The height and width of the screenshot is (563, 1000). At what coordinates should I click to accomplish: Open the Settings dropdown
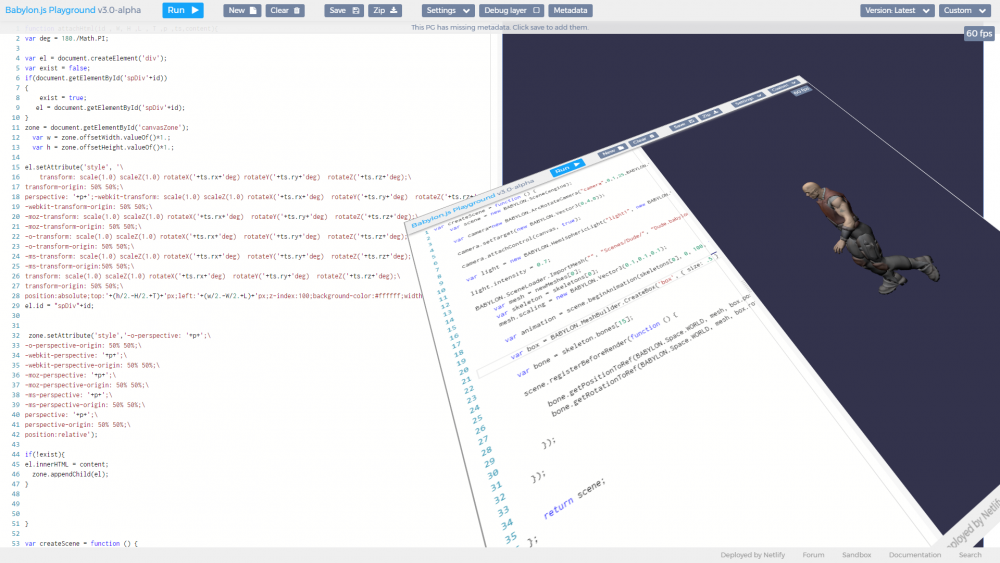click(448, 10)
